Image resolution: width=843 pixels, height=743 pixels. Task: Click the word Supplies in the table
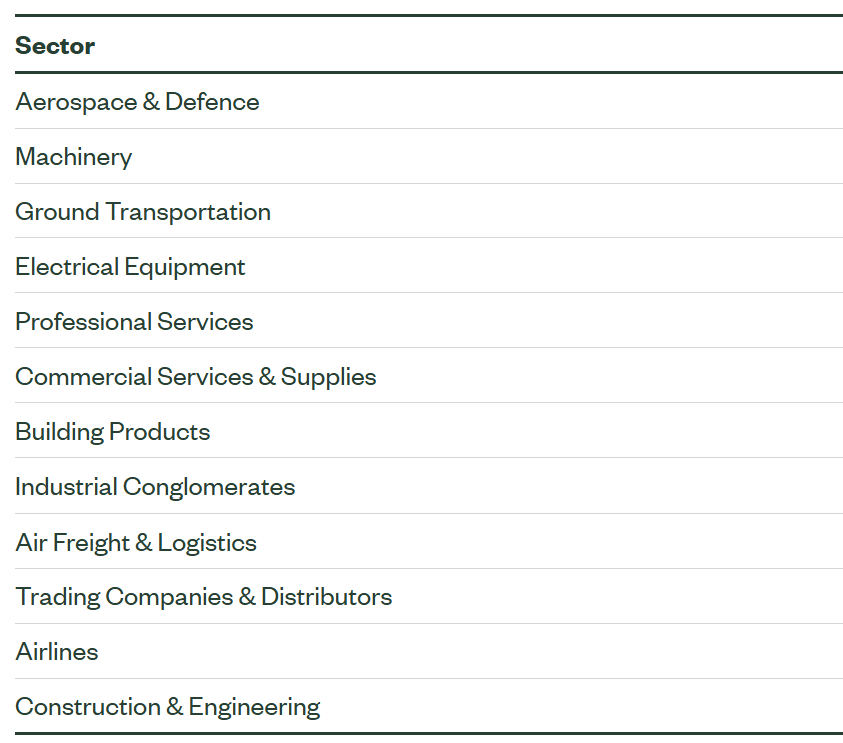coord(328,377)
